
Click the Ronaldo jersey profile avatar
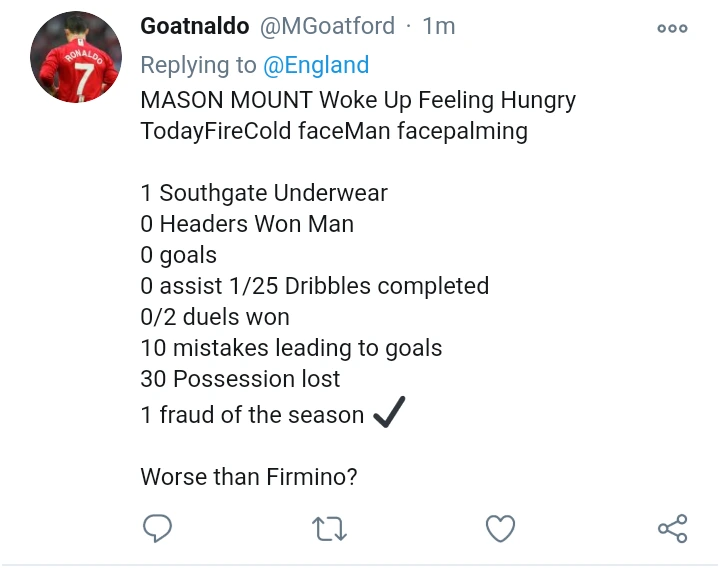76,58
